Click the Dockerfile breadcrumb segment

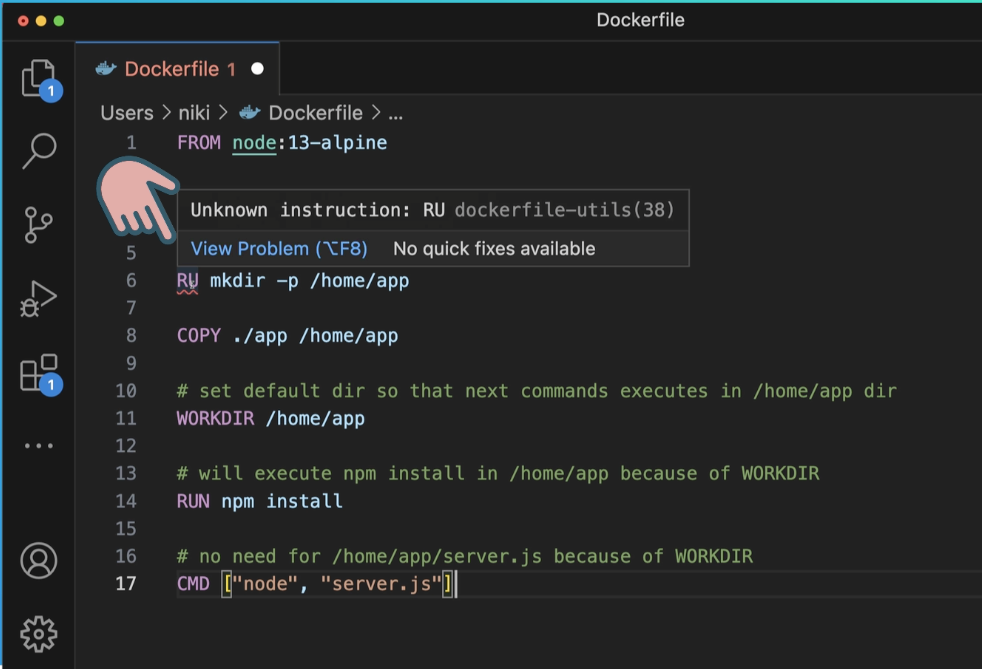pos(315,113)
